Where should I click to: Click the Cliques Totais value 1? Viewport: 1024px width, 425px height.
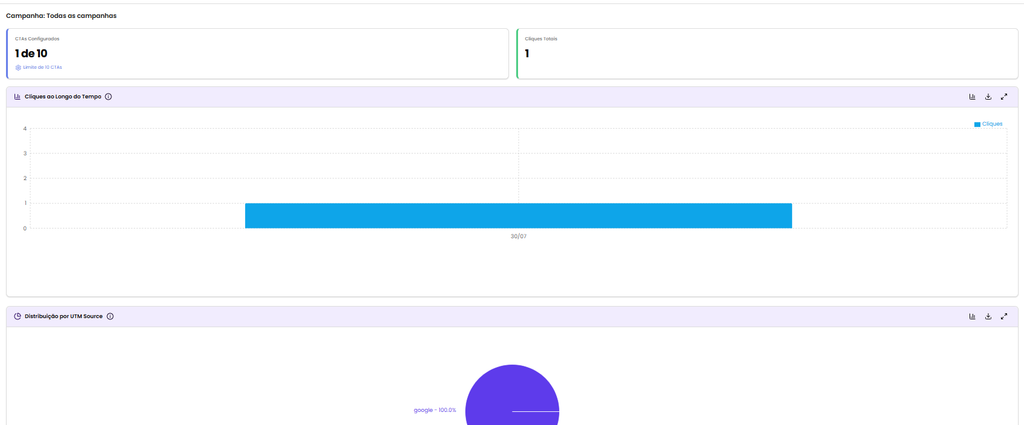point(527,54)
